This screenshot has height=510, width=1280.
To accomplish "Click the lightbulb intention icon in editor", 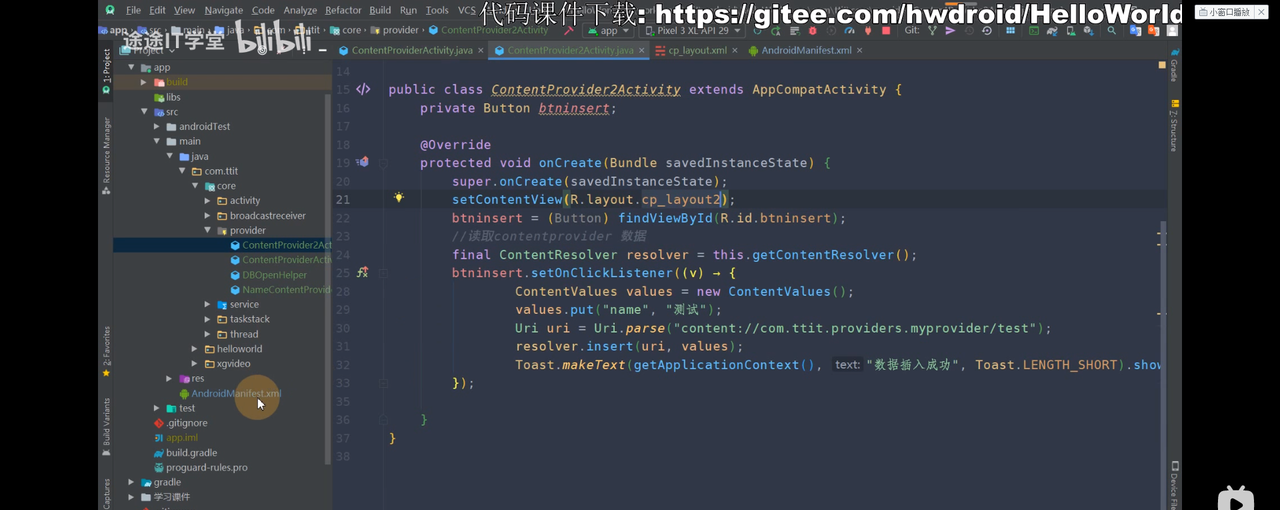I will click(x=398, y=198).
